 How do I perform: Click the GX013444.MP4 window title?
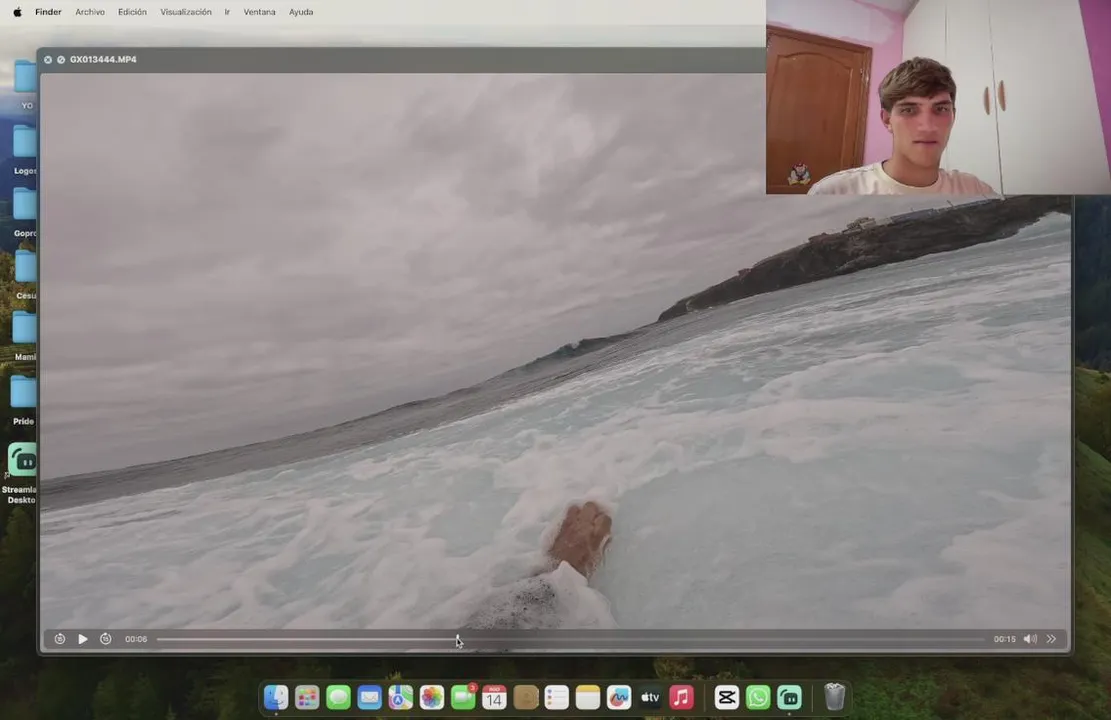click(103, 60)
